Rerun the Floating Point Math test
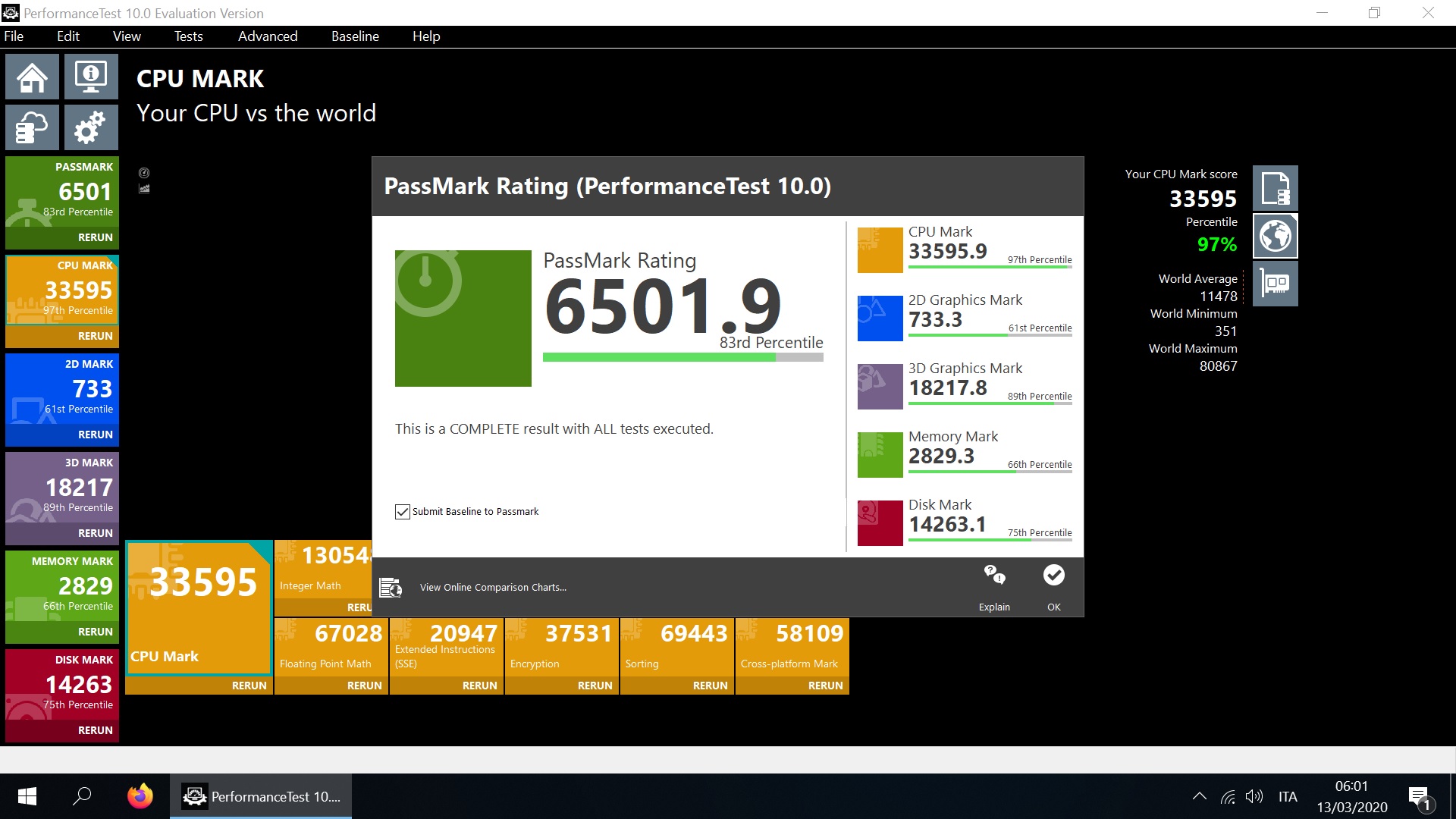The width and height of the screenshot is (1456, 819). pos(364,686)
